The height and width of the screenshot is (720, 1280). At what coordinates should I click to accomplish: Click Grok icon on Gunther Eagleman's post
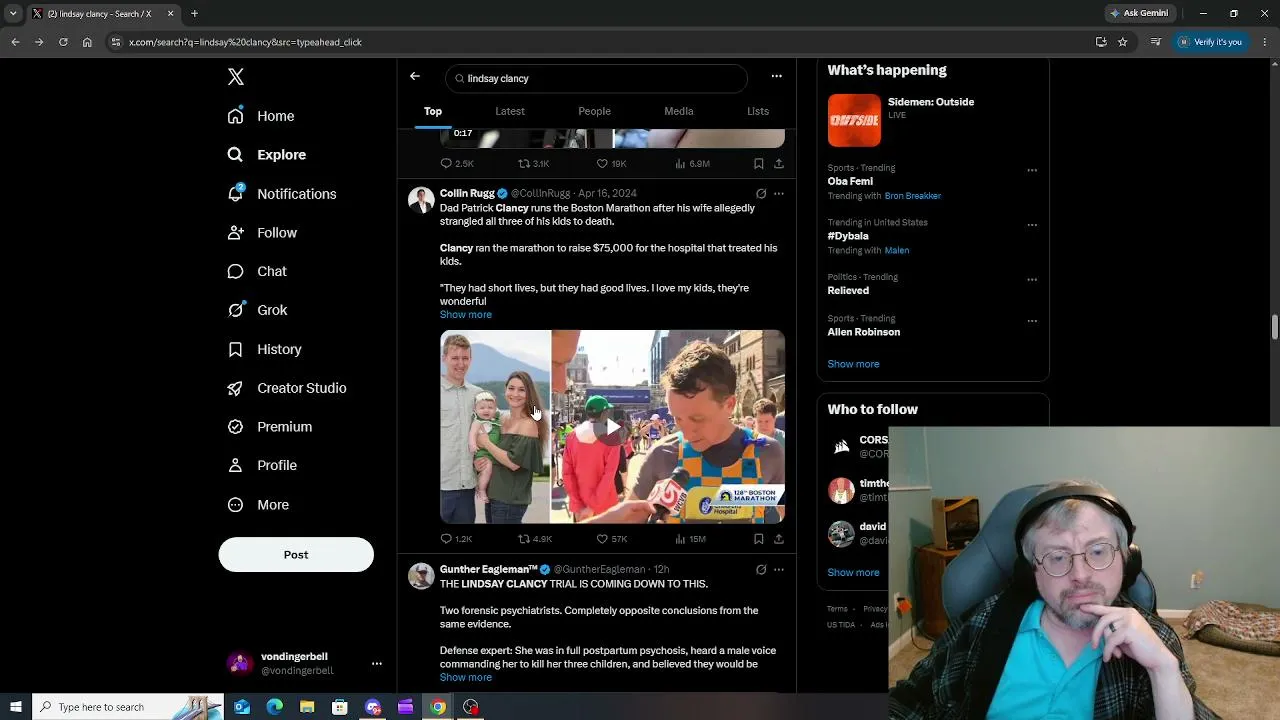coord(761,569)
